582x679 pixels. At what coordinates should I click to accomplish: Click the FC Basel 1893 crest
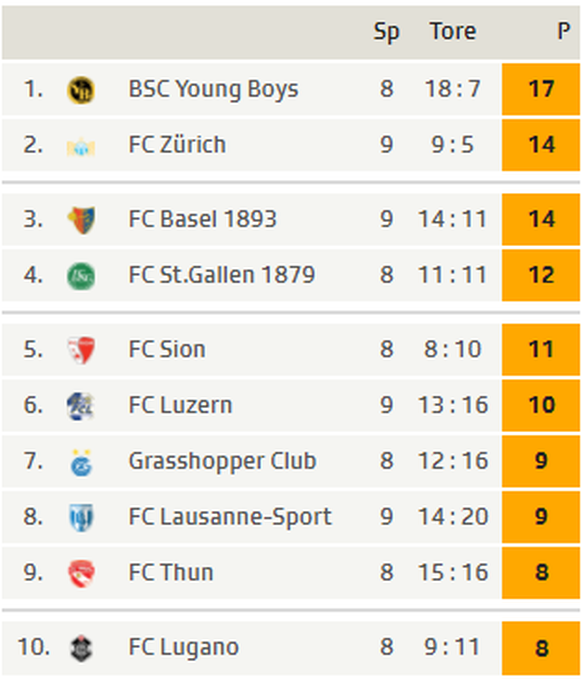(81, 220)
